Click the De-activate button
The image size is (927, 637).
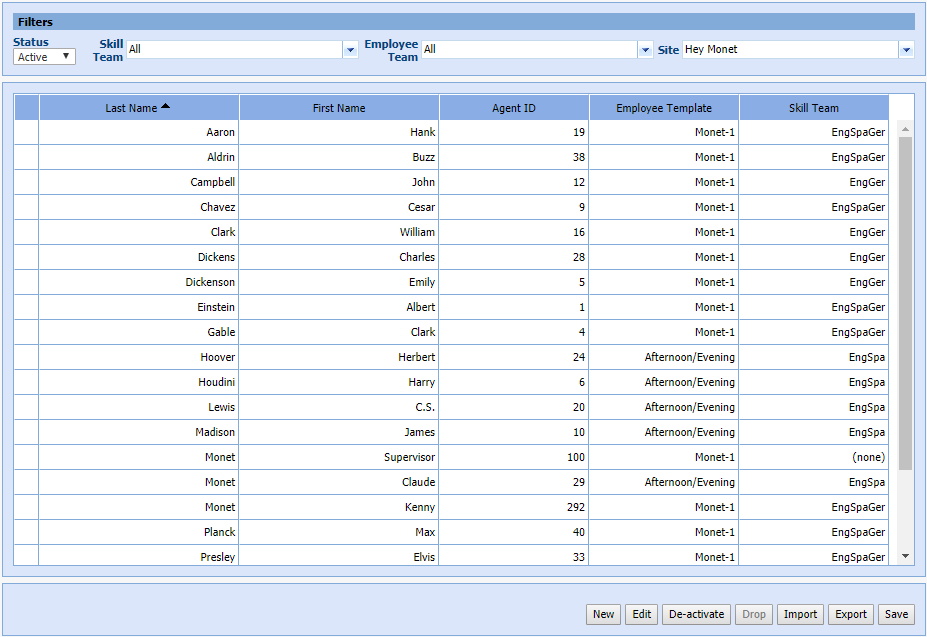tap(696, 614)
